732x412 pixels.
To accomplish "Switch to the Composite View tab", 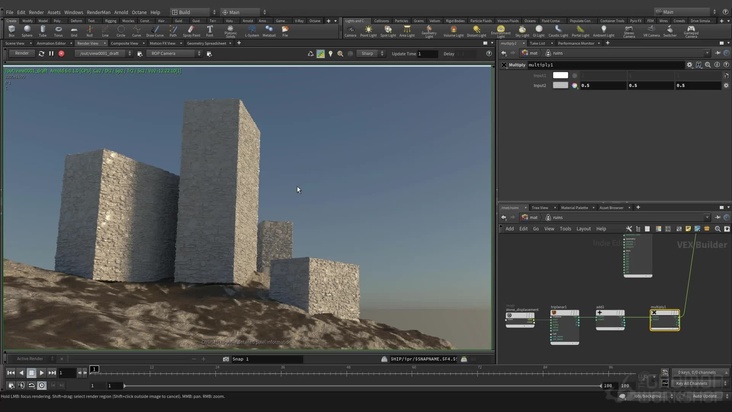I will pyautogui.click(x=124, y=43).
